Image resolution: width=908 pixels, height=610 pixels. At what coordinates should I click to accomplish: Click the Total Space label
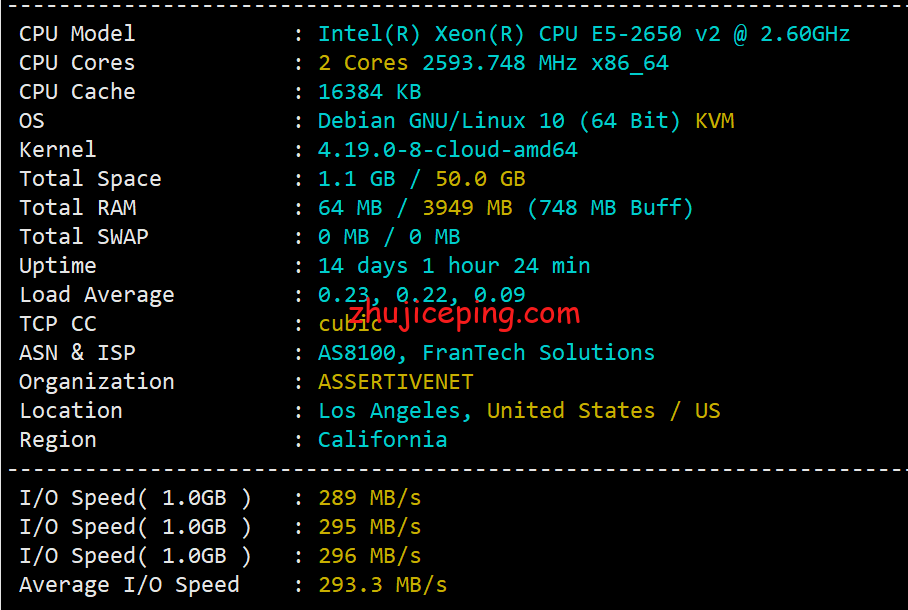pyautogui.click(x=90, y=179)
